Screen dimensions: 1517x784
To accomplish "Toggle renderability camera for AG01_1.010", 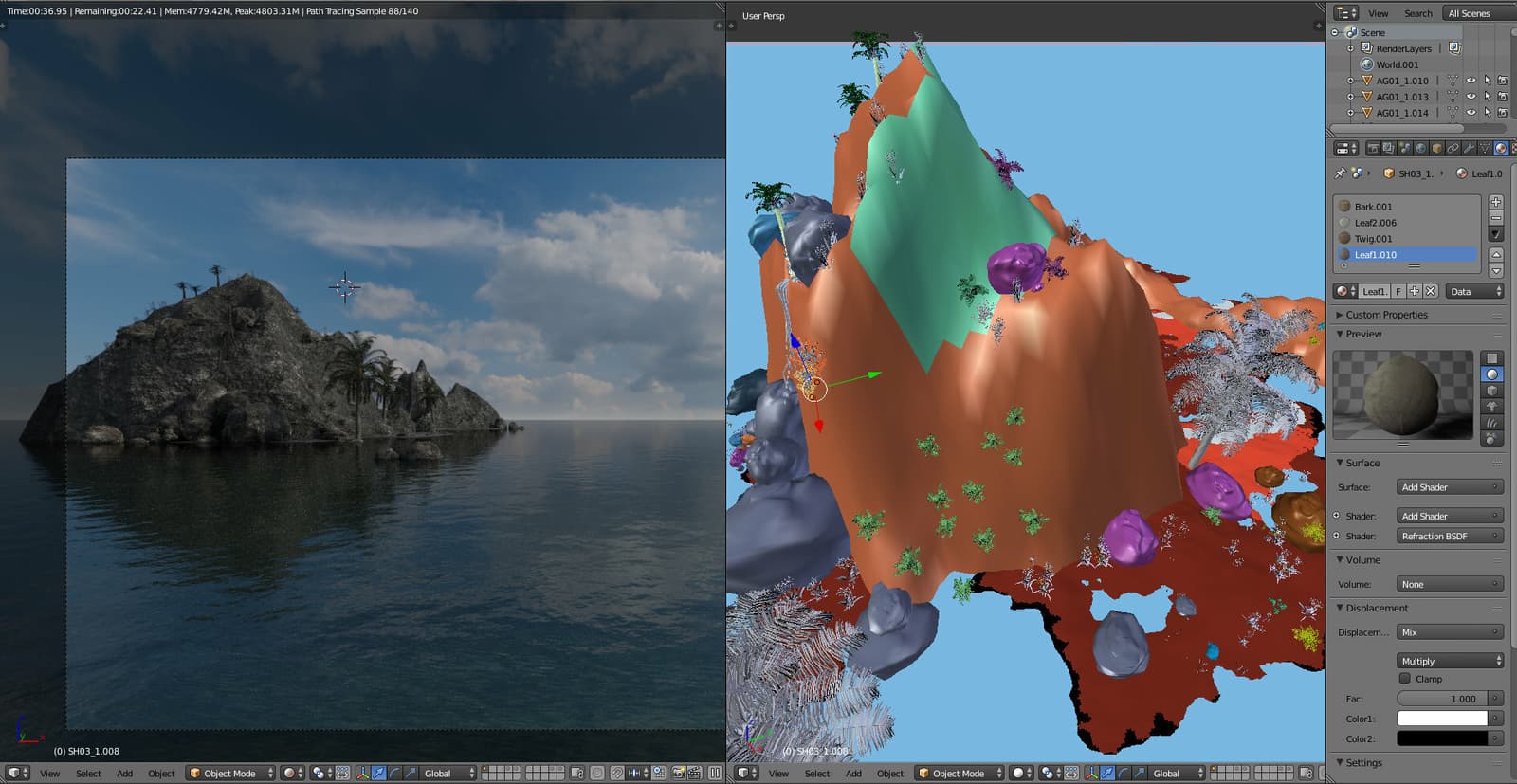I will pyautogui.click(x=1503, y=81).
